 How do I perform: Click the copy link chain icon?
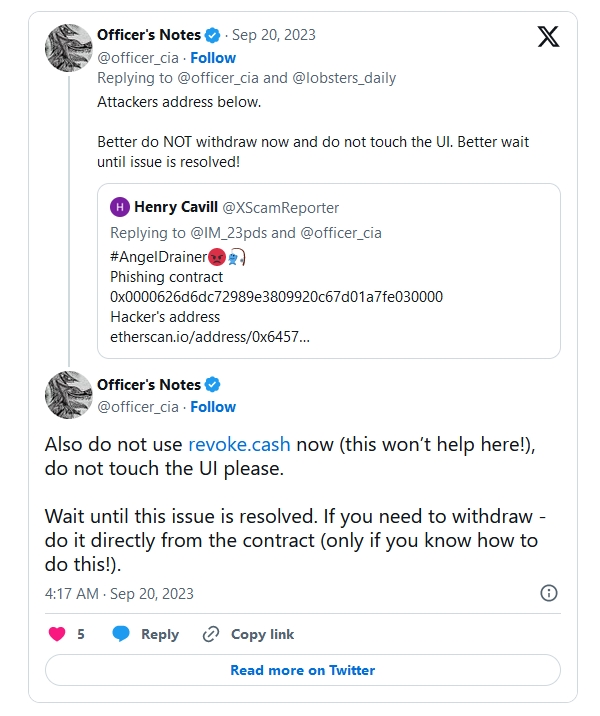pyautogui.click(x=210, y=634)
